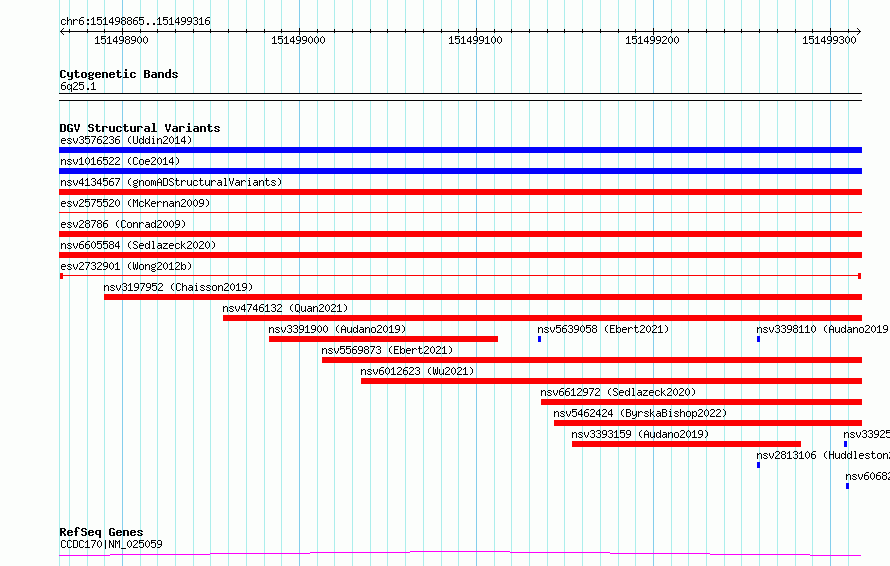The image size is (890, 566).
Task: Open esv3576236 (Uddin2014) label
Action: tap(126, 140)
